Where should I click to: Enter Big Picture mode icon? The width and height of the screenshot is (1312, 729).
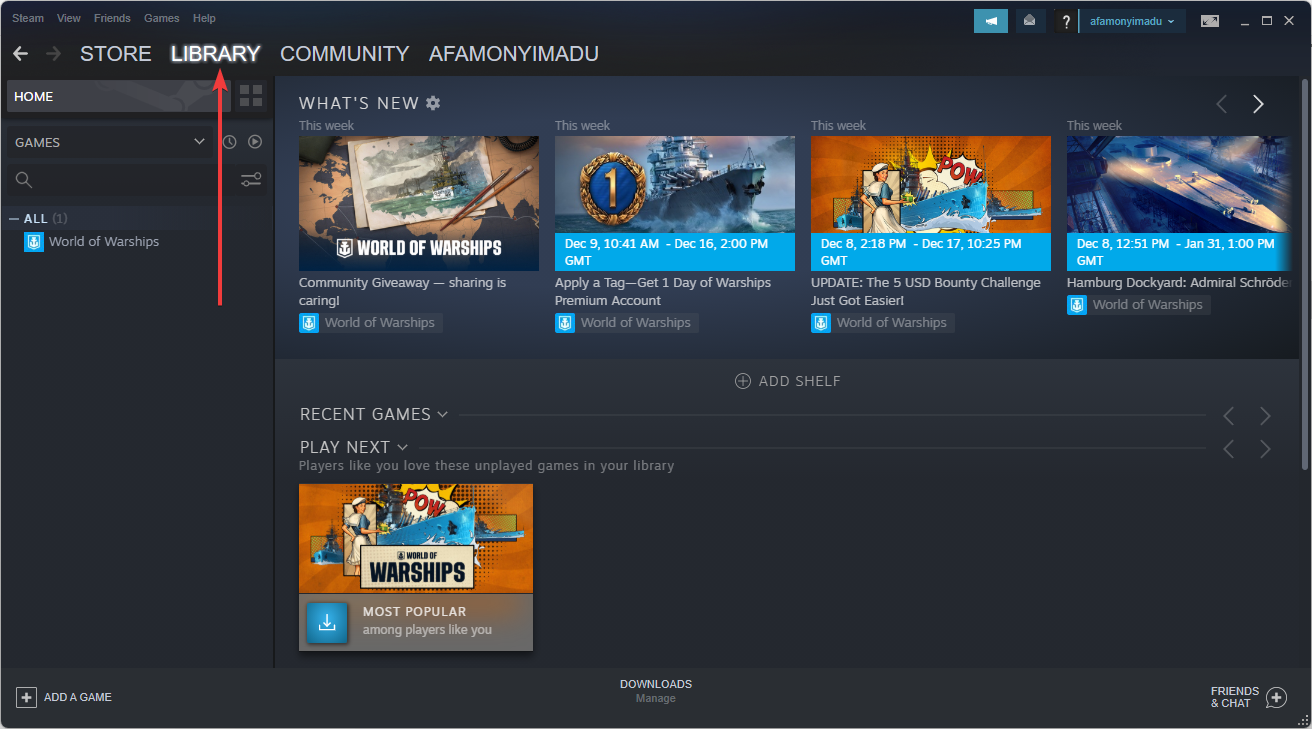pyautogui.click(x=1210, y=21)
